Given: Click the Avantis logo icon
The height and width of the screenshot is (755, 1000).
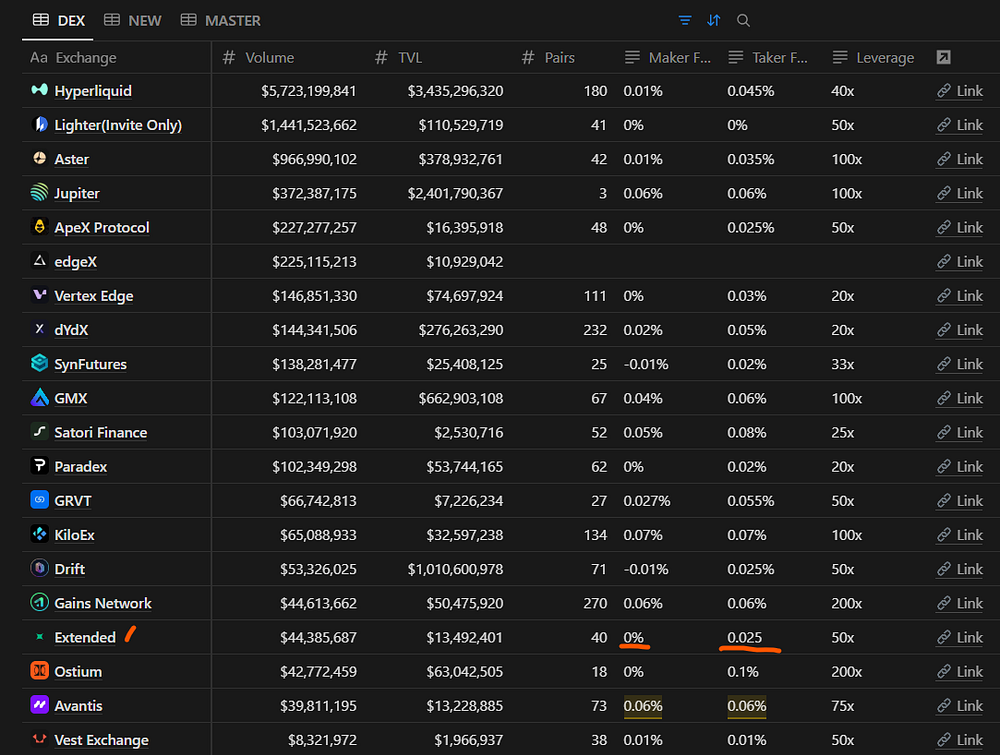Looking at the screenshot, I should 40,705.
